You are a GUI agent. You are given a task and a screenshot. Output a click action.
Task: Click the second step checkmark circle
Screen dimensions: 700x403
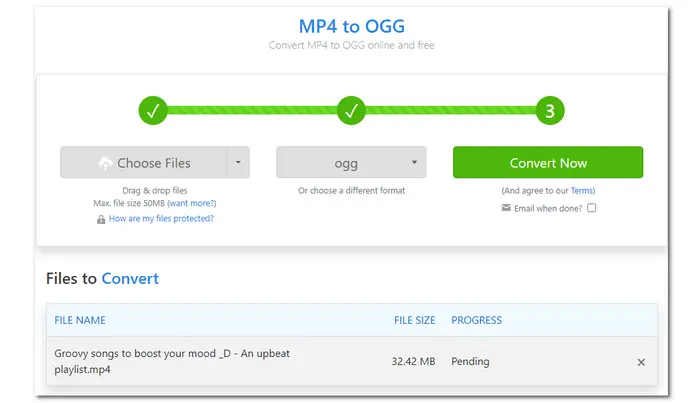click(x=351, y=110)
